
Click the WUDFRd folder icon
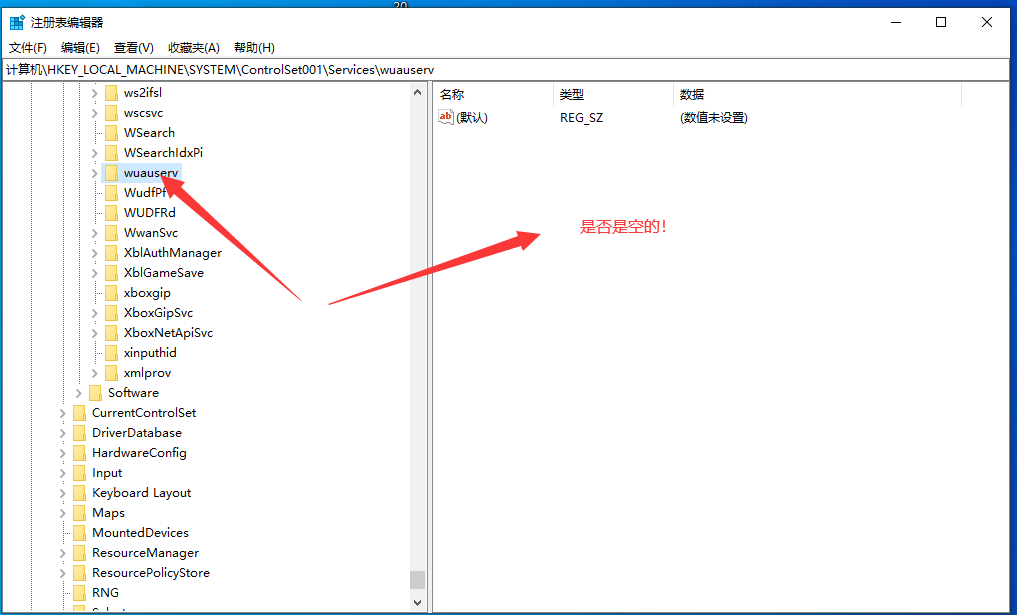[112, 213]
